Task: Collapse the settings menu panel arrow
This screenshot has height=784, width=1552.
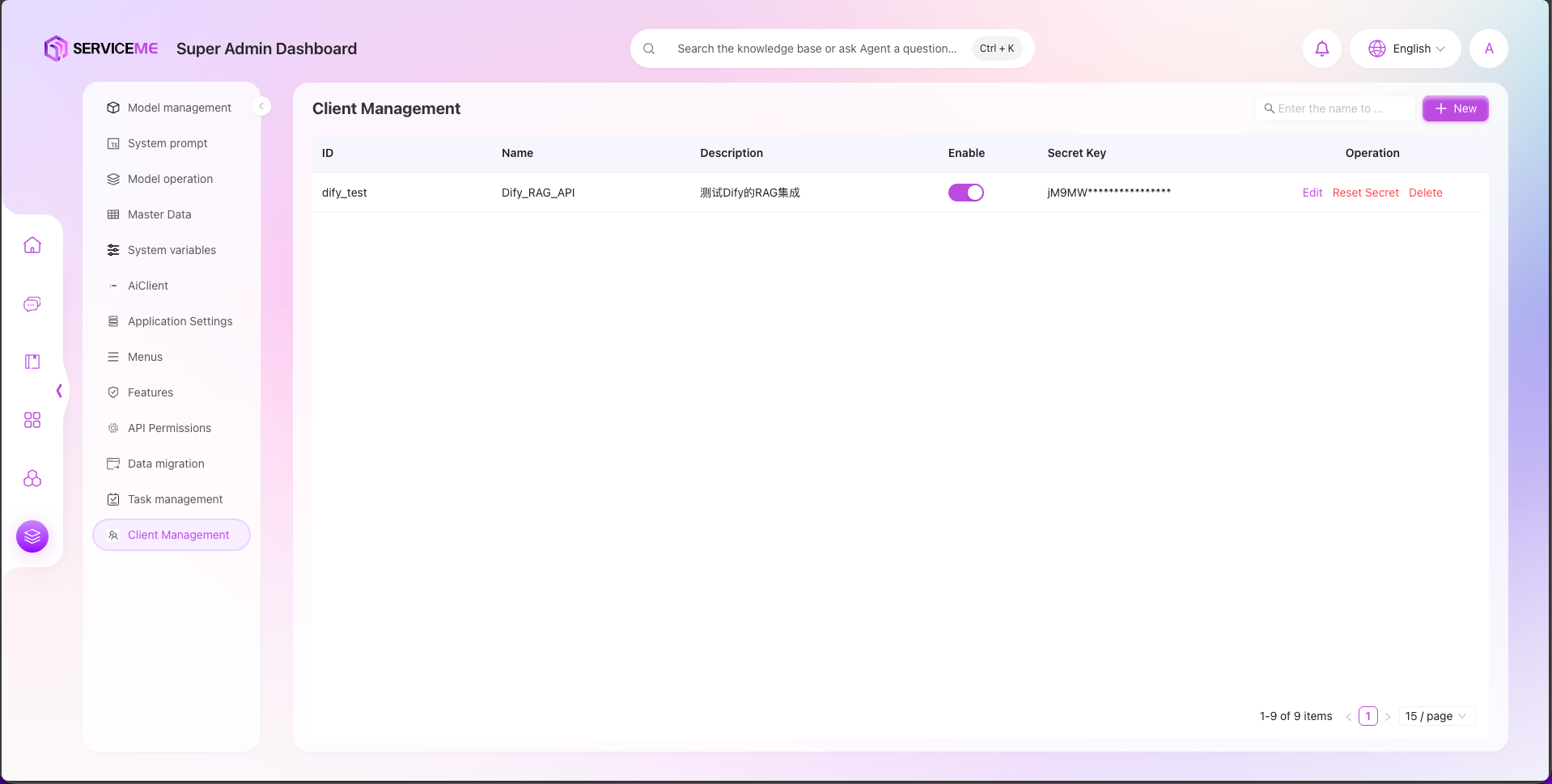Action: pos(261,106)
